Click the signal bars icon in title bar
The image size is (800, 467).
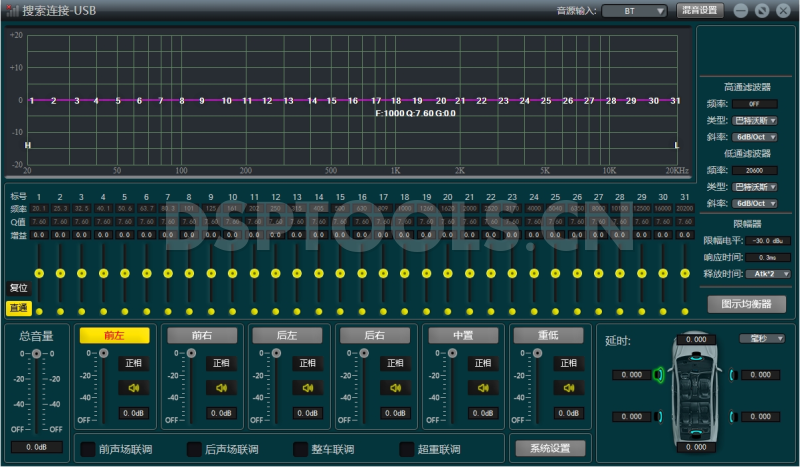click(x=12, y=10)
